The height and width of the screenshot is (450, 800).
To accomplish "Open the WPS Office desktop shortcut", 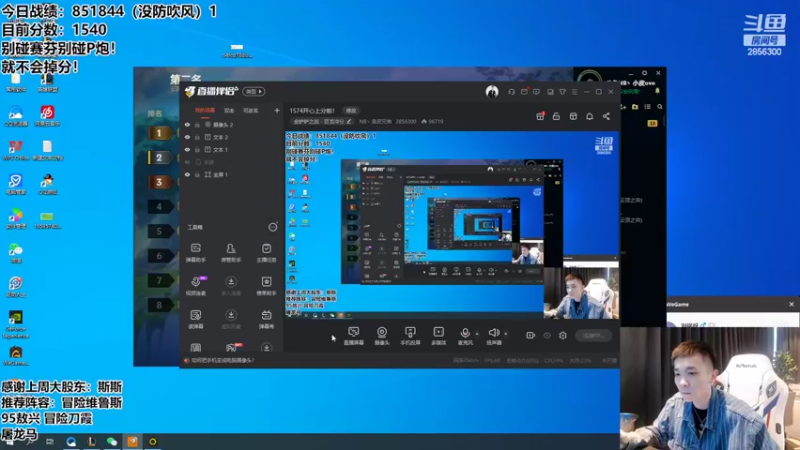I will point(16,150).
